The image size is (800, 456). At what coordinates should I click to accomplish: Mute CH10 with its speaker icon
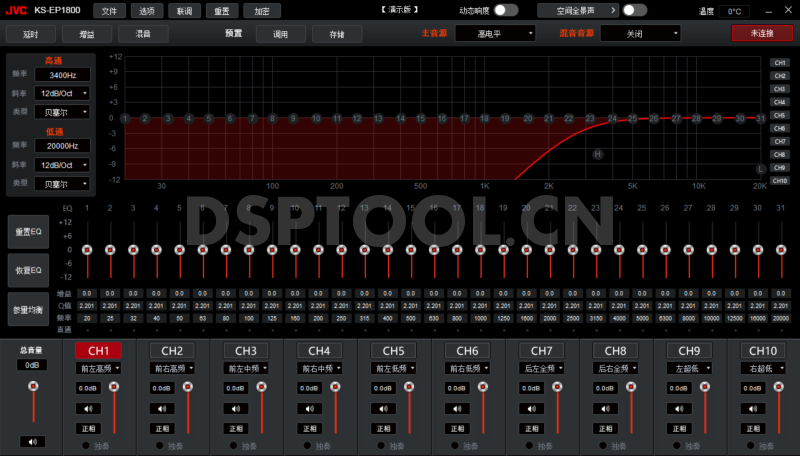[753, 408]
